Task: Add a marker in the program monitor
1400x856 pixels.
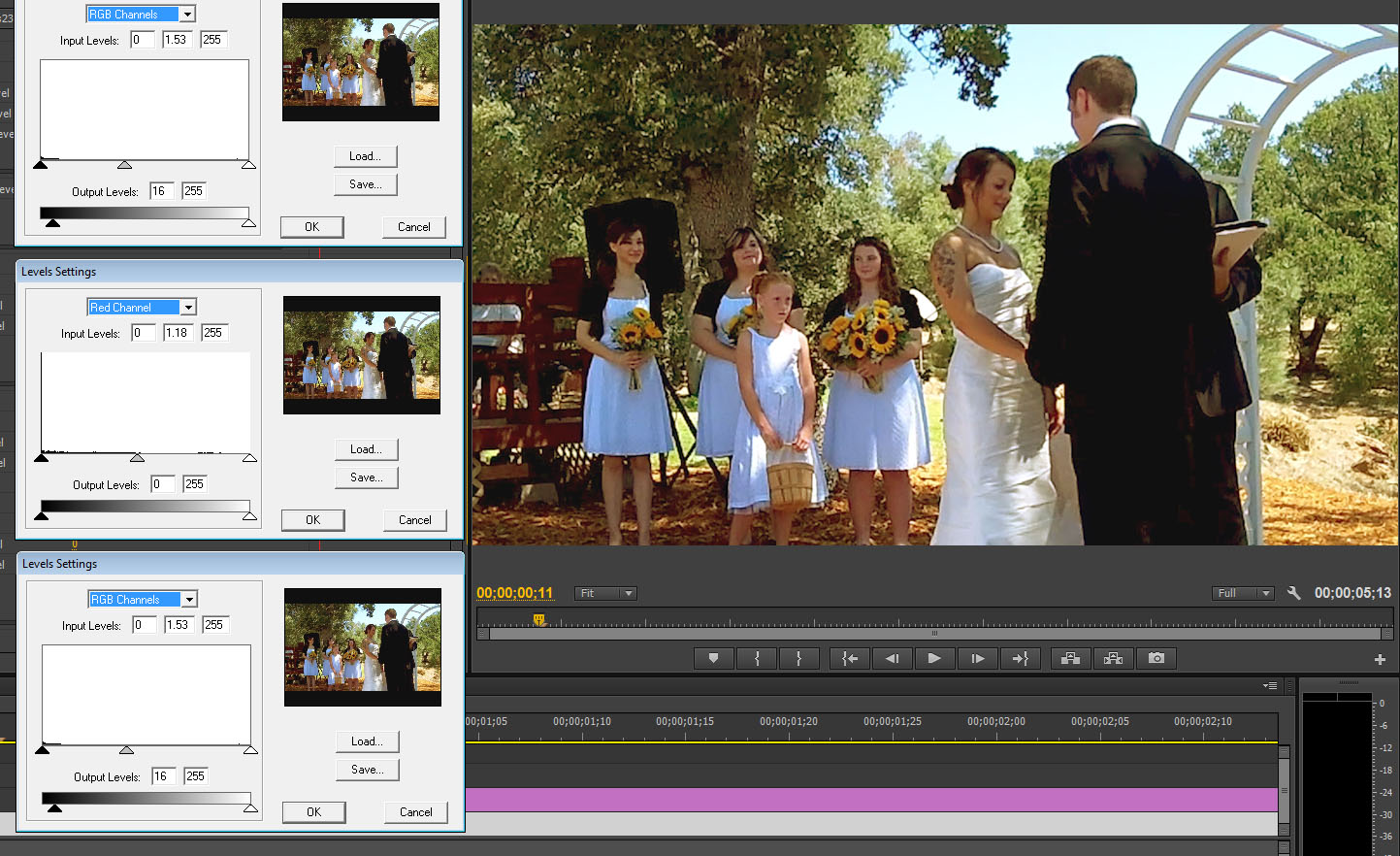Action: click(x=714, y=658)
